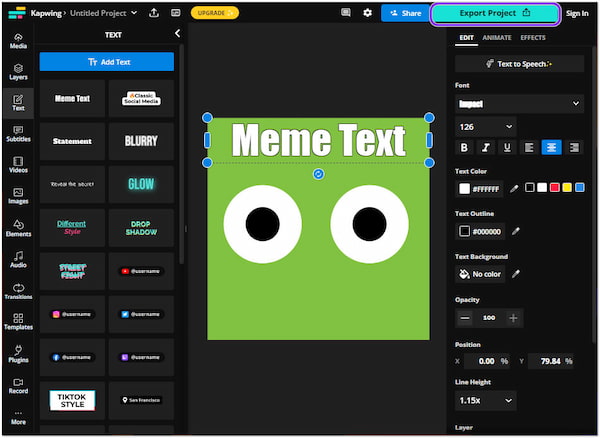Open the Font dropdown showing Impact
Viewport: 600px width, 438px height.
(519, 104)
